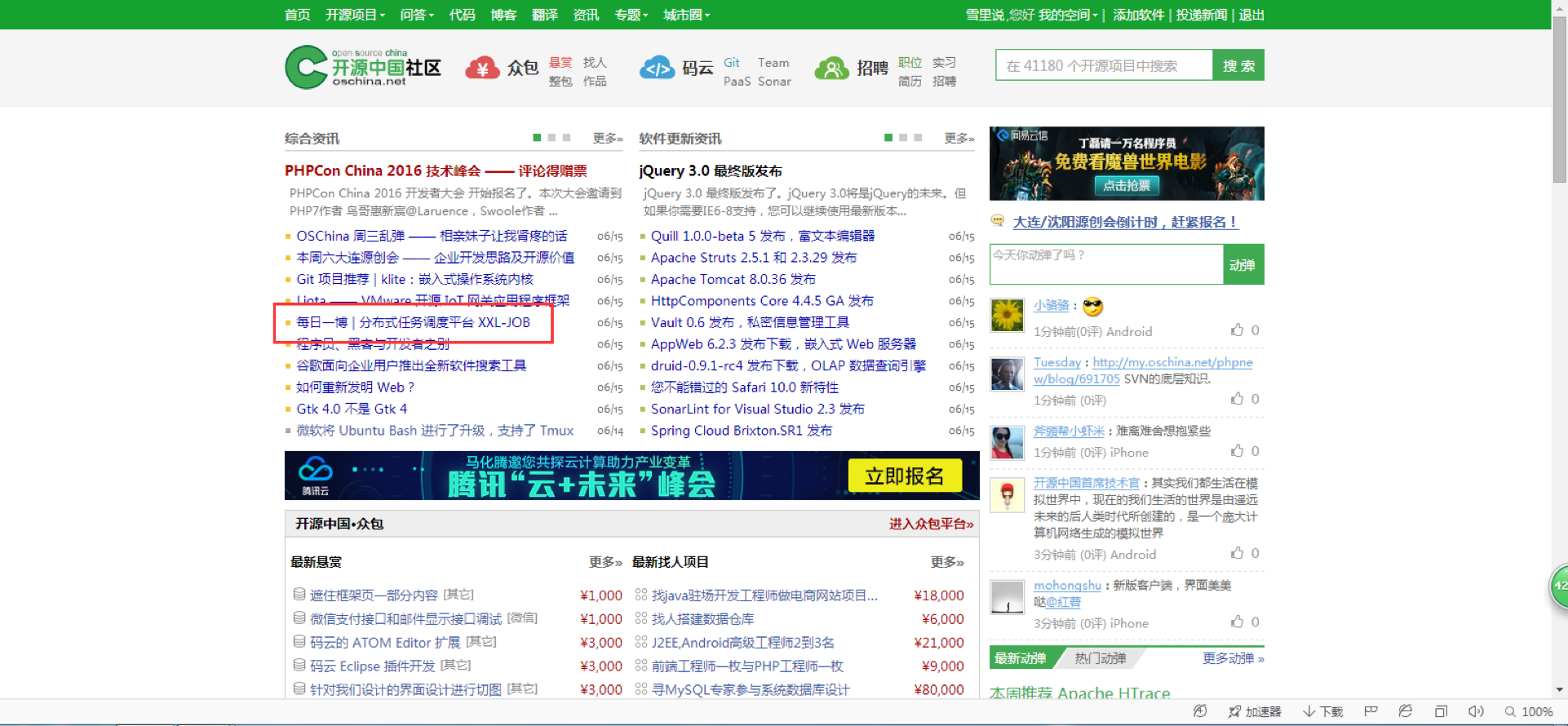
Task: Focus the 今天你动弹了吗 text box
Action: pos(1105,264)
